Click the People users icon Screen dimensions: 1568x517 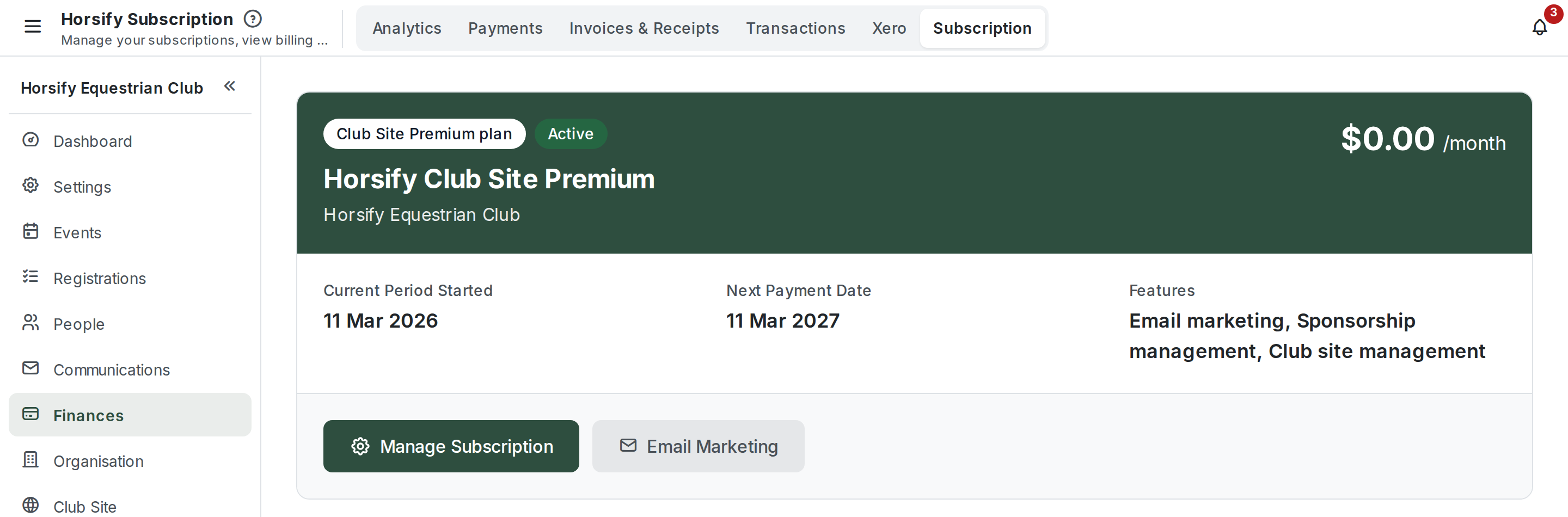coord(30,322)
